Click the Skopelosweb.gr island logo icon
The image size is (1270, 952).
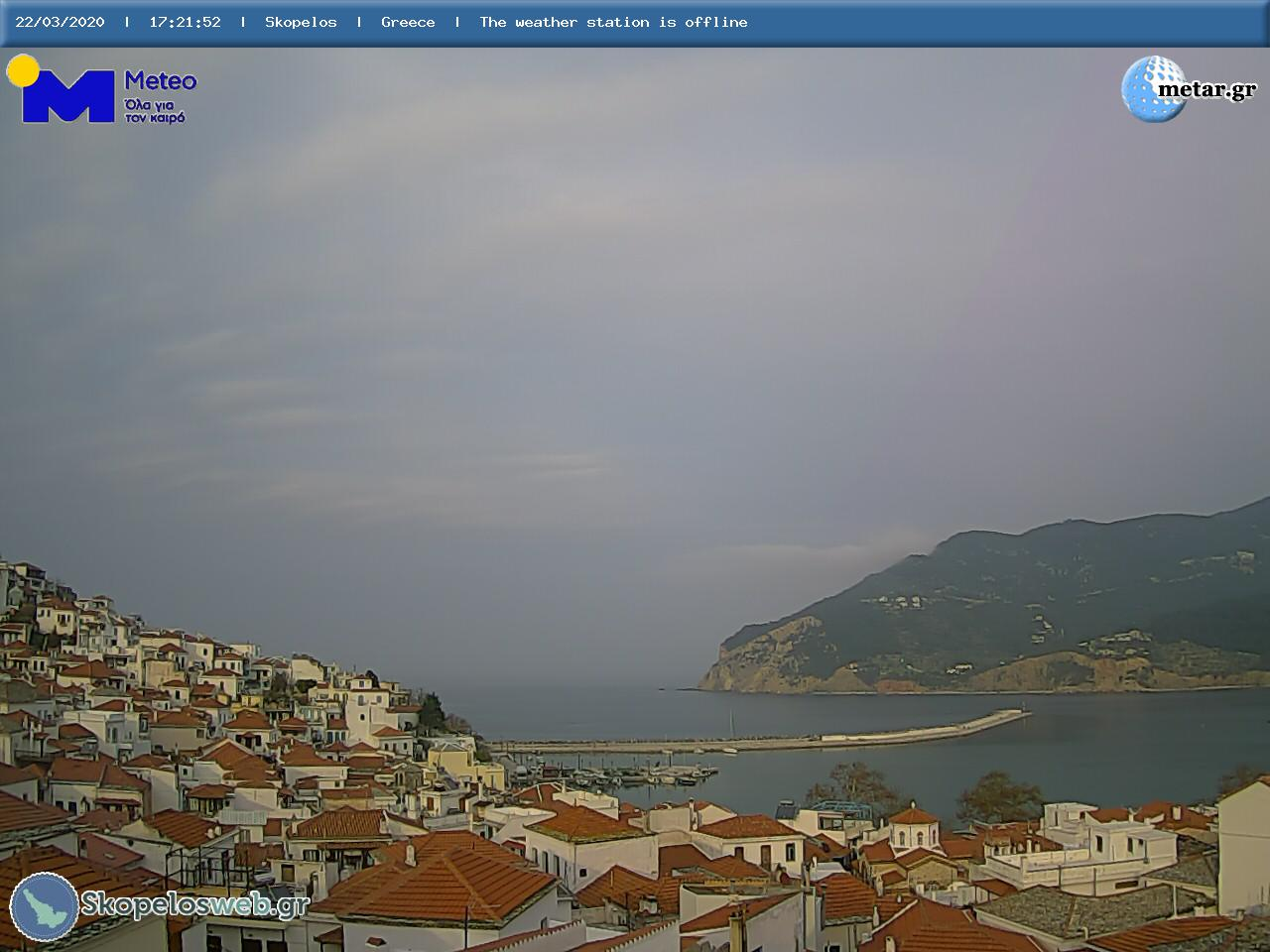click(45, 906)
